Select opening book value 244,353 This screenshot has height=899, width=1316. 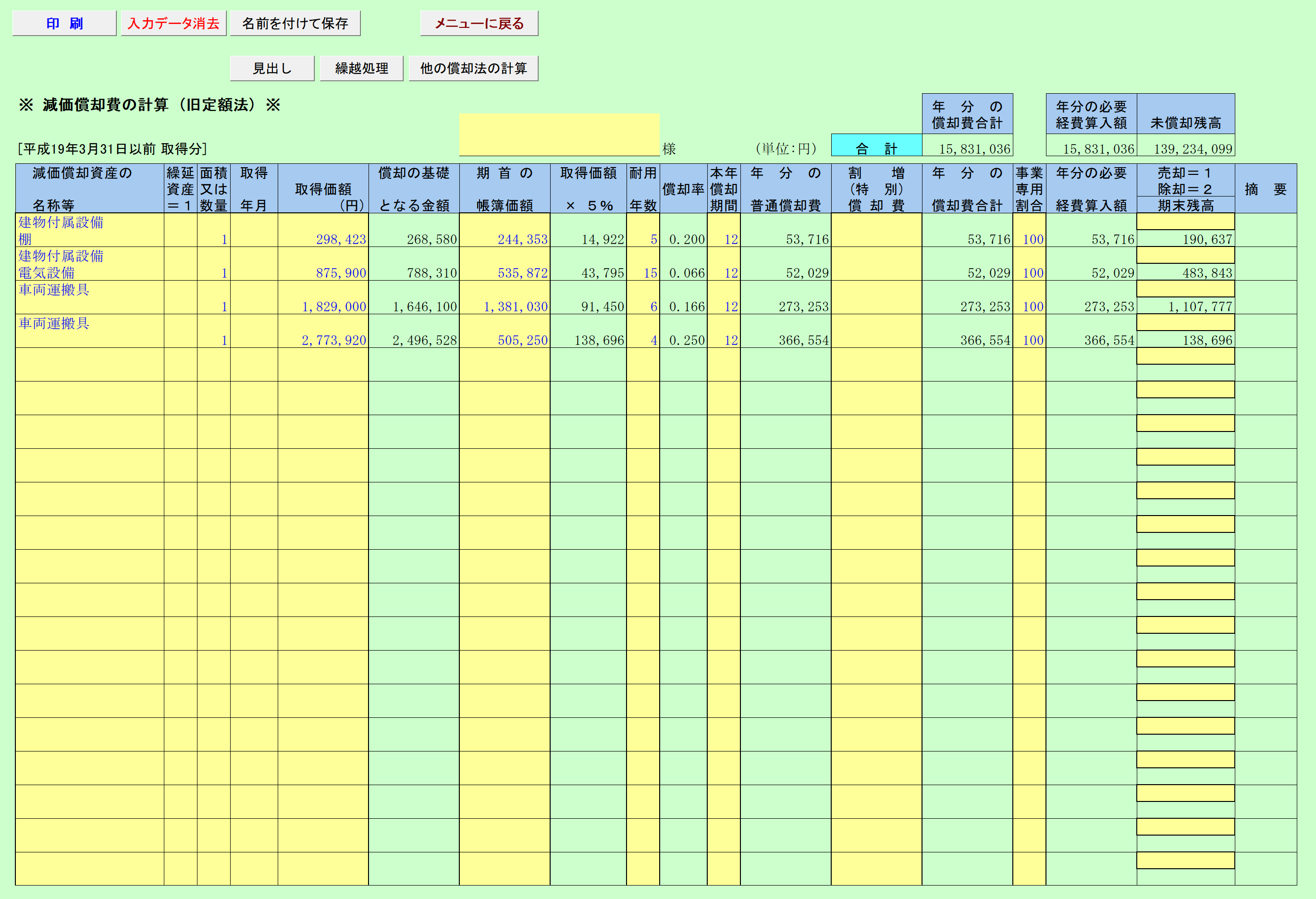pyautogui.click(x=504, y=230)
